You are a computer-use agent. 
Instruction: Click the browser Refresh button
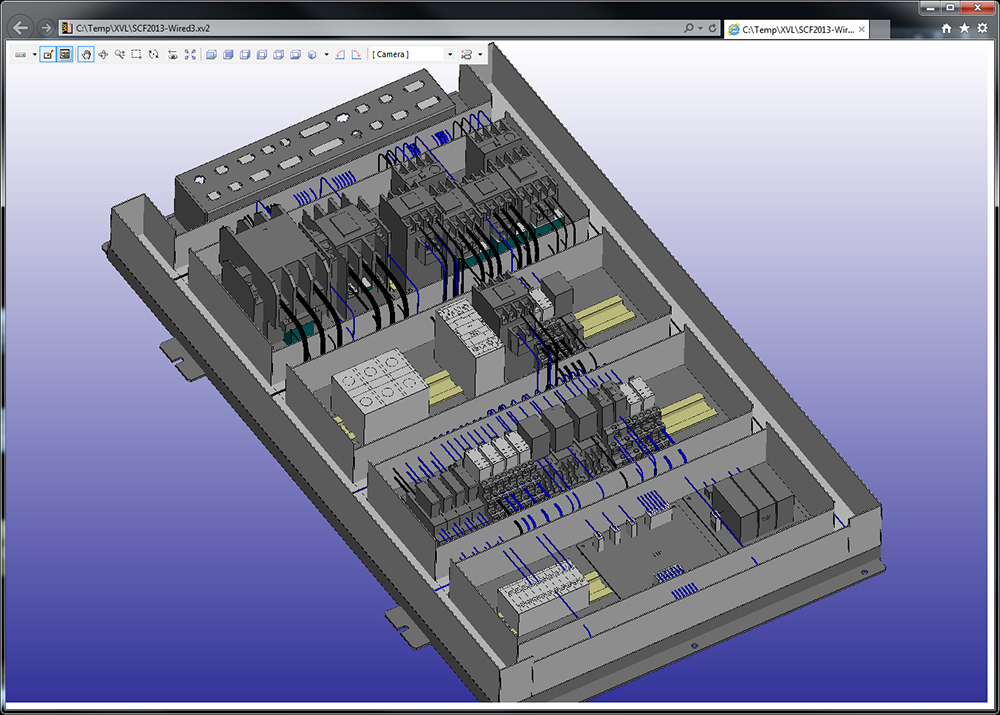tap(712, 28)
